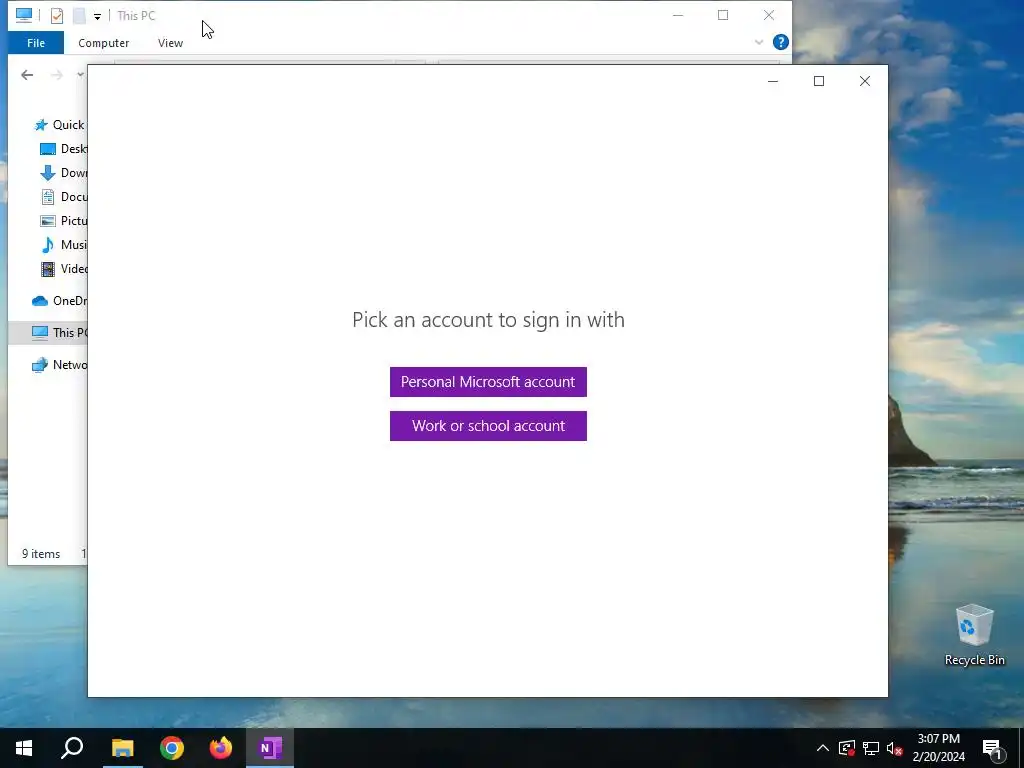
Task: Maximize the OneNote sign-in window
Action: [x=818, y=81]
